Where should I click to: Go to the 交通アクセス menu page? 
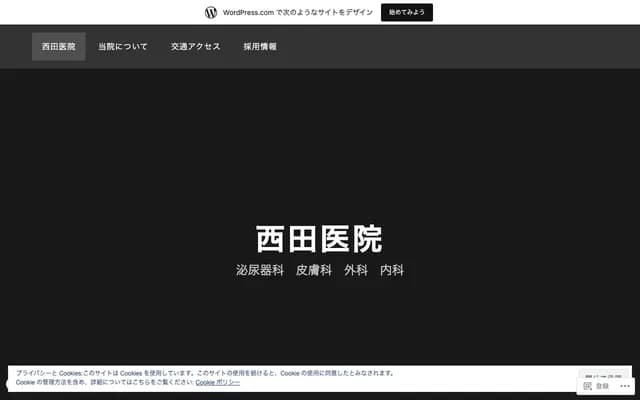point(195,47)
